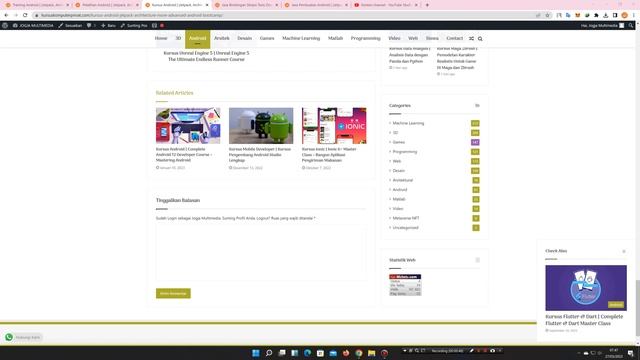
Task: Click the Statistik Web widget header icon
Action: point(477,260)
